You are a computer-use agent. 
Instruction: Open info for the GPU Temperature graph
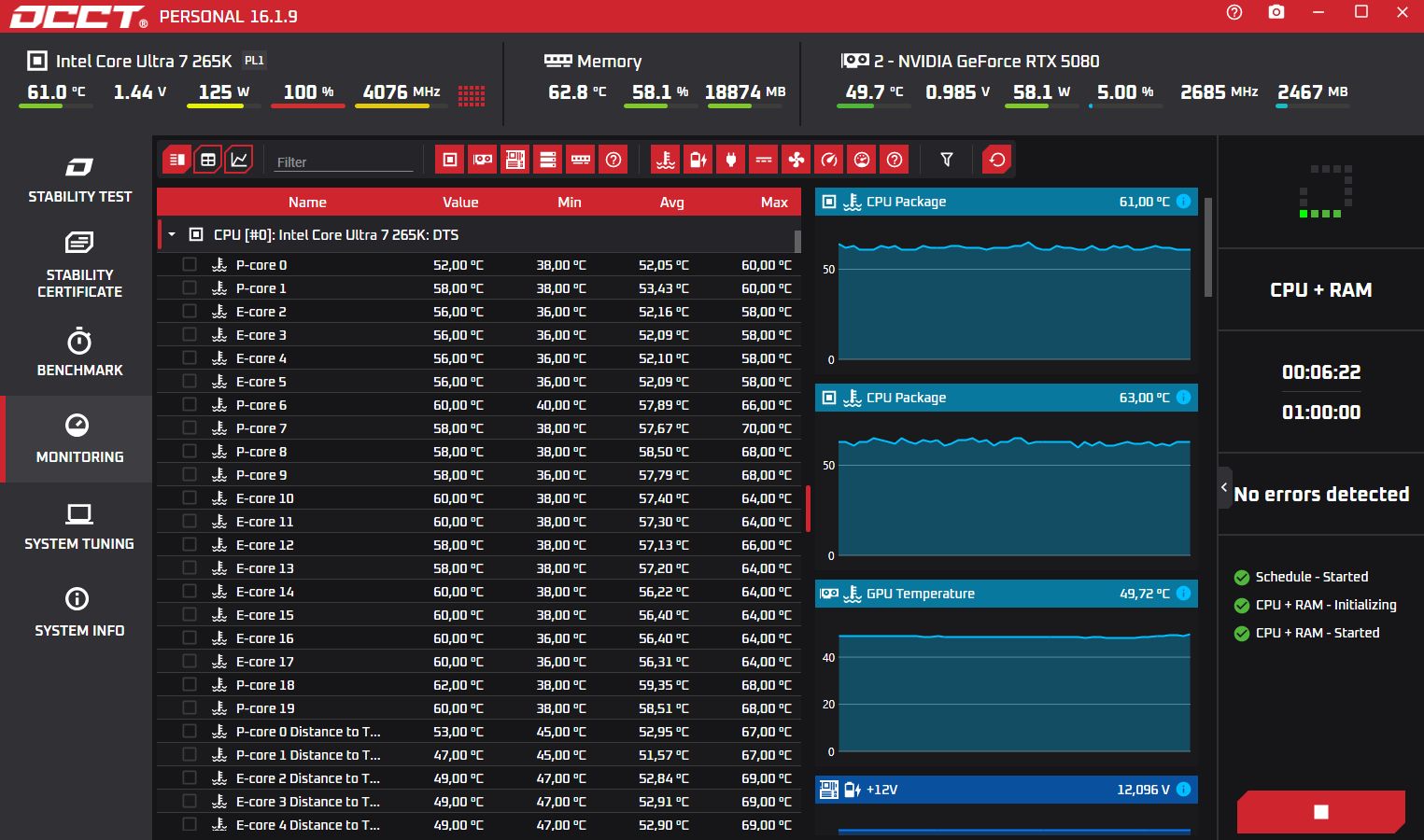(1183, 594)
